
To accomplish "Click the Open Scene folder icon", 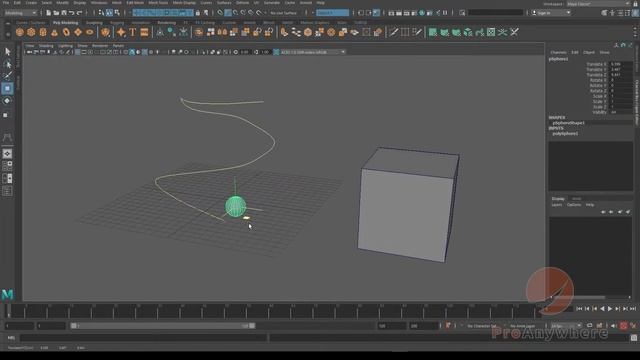I will coord(56,13).
